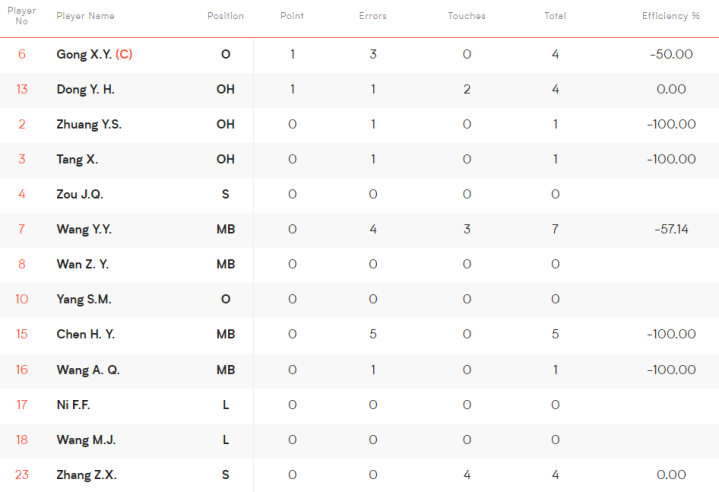Click the Errors column header
Image resolution: width=719 pixels, height=492 pixels.
pyautogui.click(x=372, y=16)
